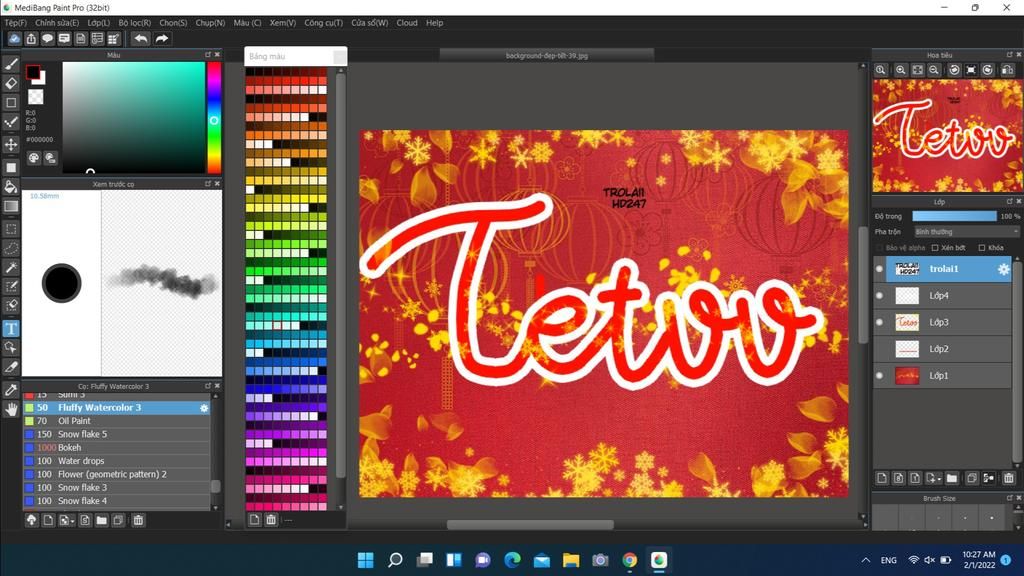Select the Gradient tool

11,207
